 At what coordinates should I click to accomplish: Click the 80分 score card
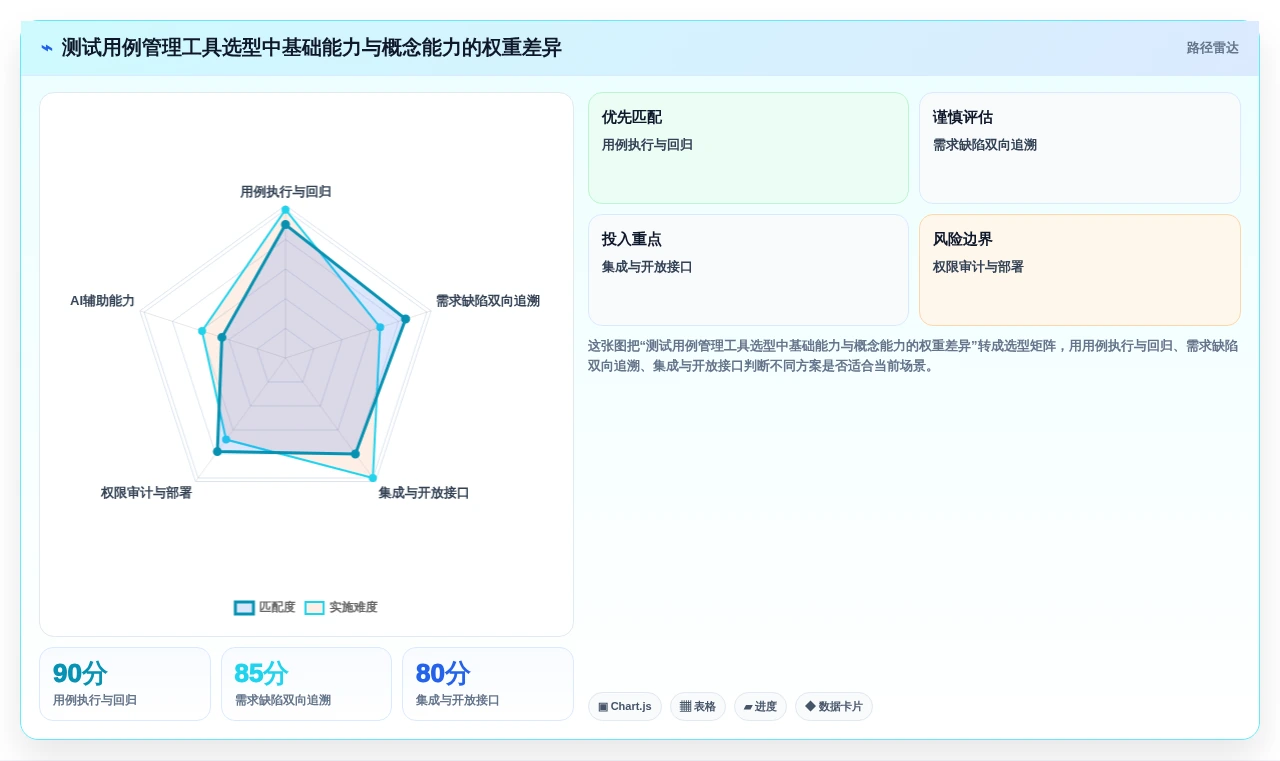pos(488,684)
